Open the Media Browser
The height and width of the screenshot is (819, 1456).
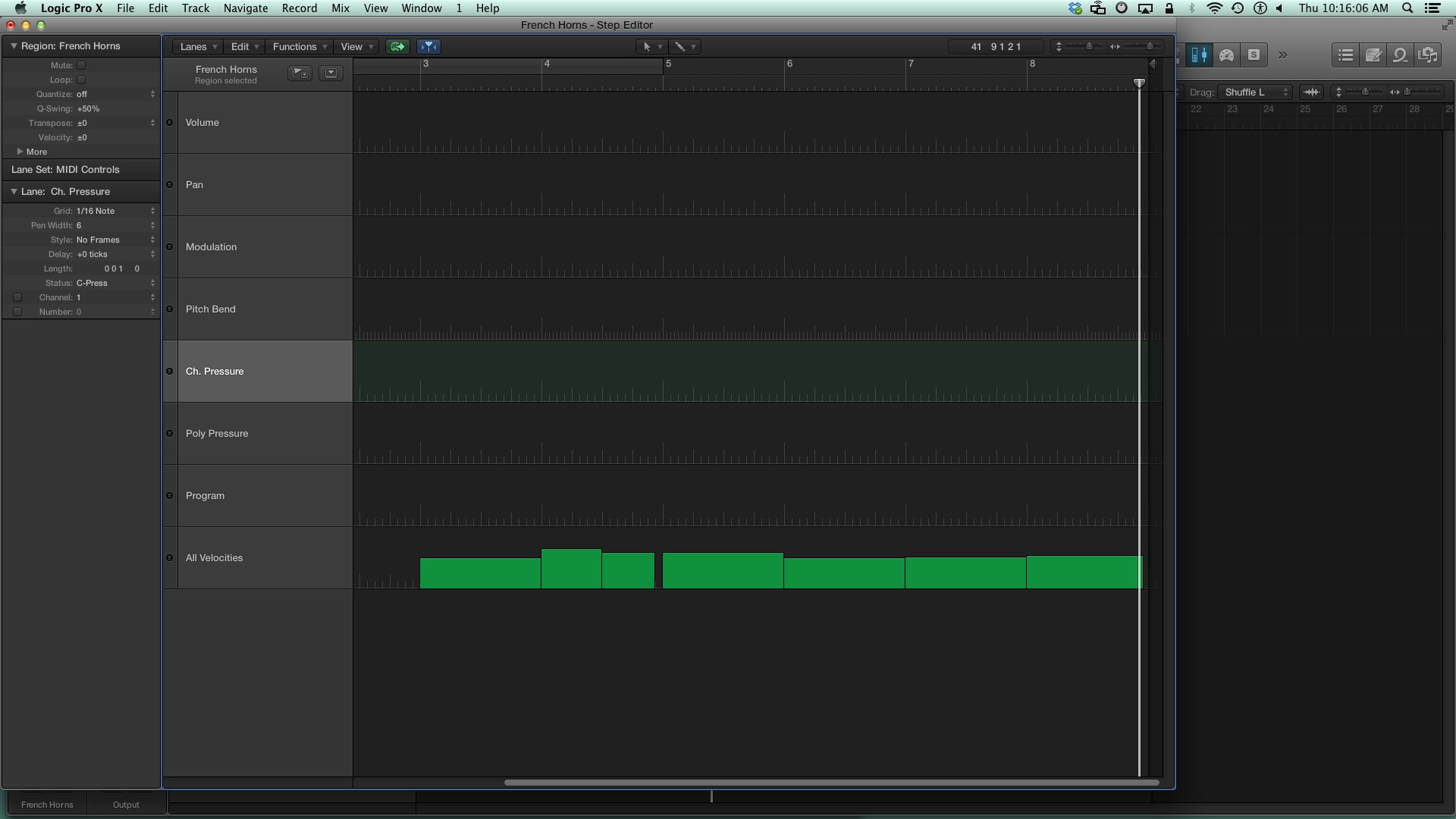click(x=1428, y=55)
